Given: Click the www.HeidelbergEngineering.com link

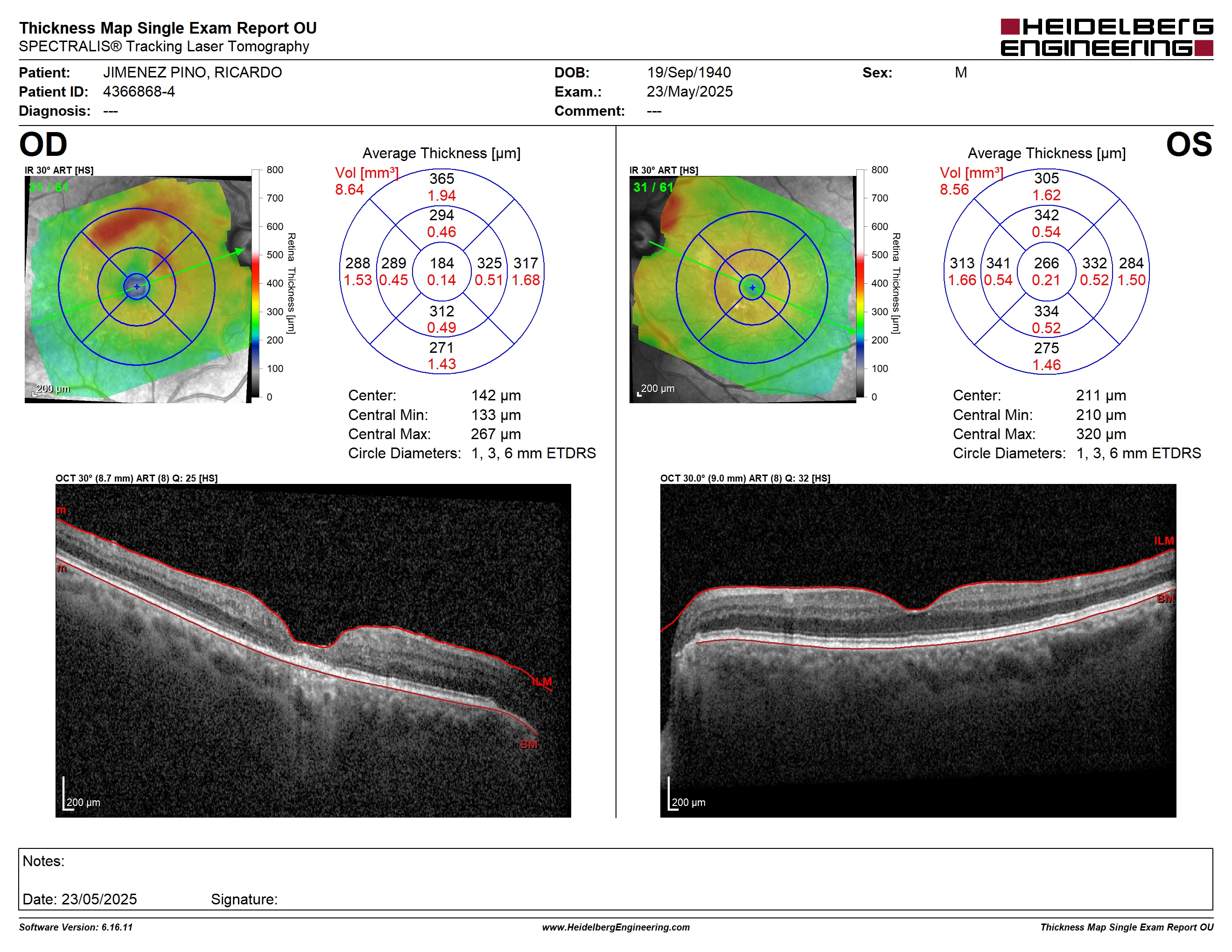Looking at the screenshot, I should (x=616, y=927).
